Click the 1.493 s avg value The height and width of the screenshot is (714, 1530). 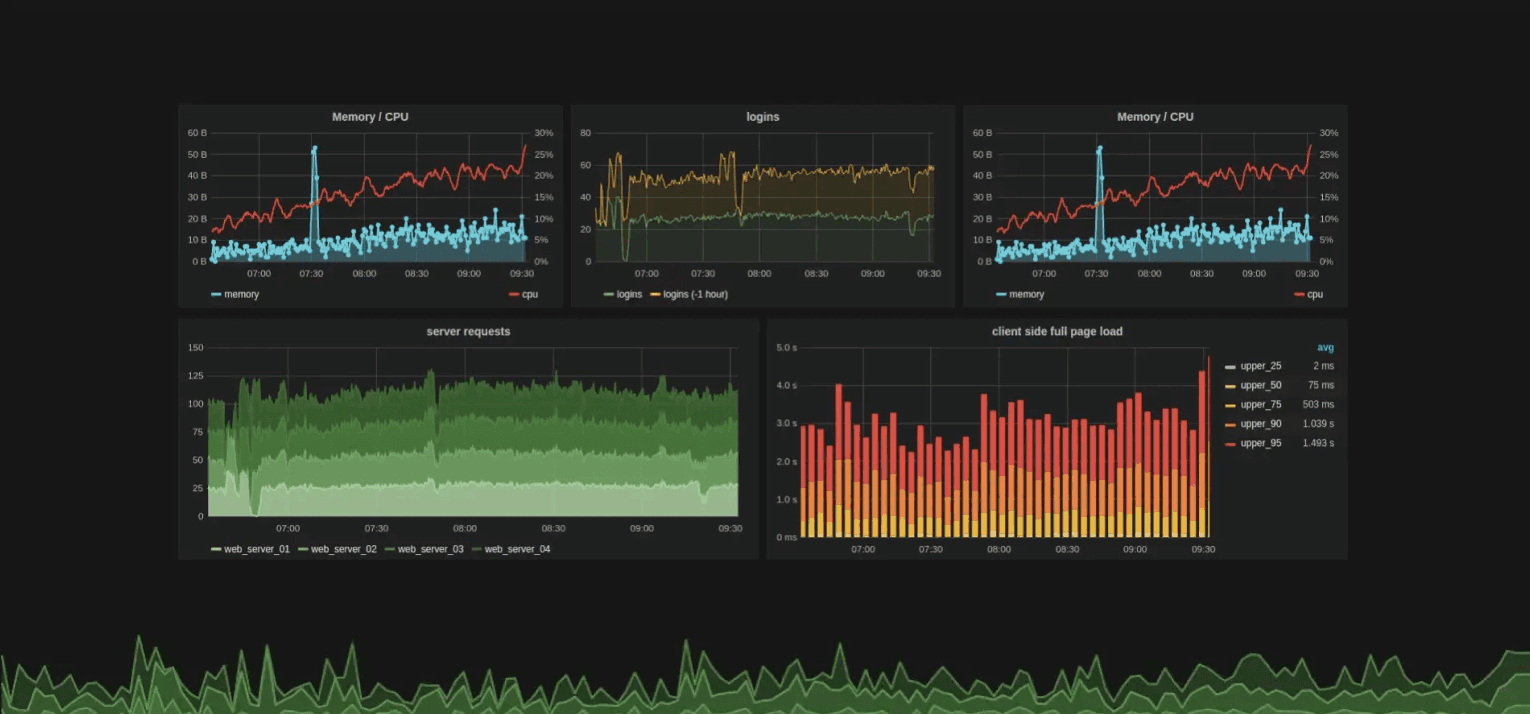pyautogui.click(x=1318, y=442)
